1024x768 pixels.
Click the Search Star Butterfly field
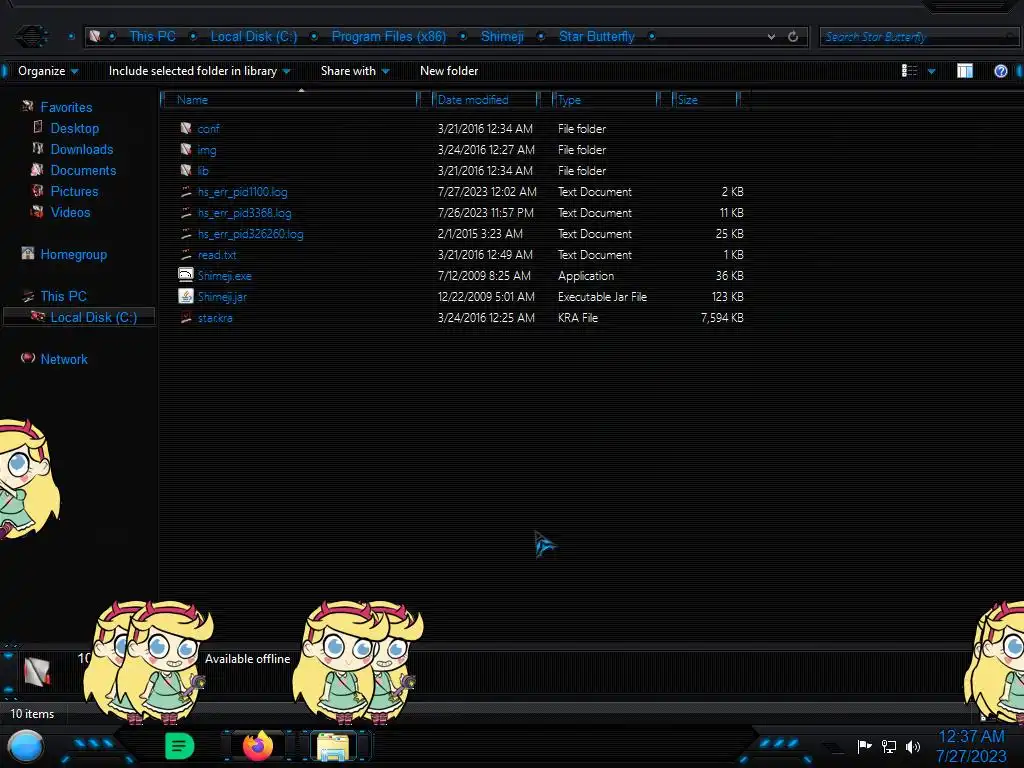point(918,37)
